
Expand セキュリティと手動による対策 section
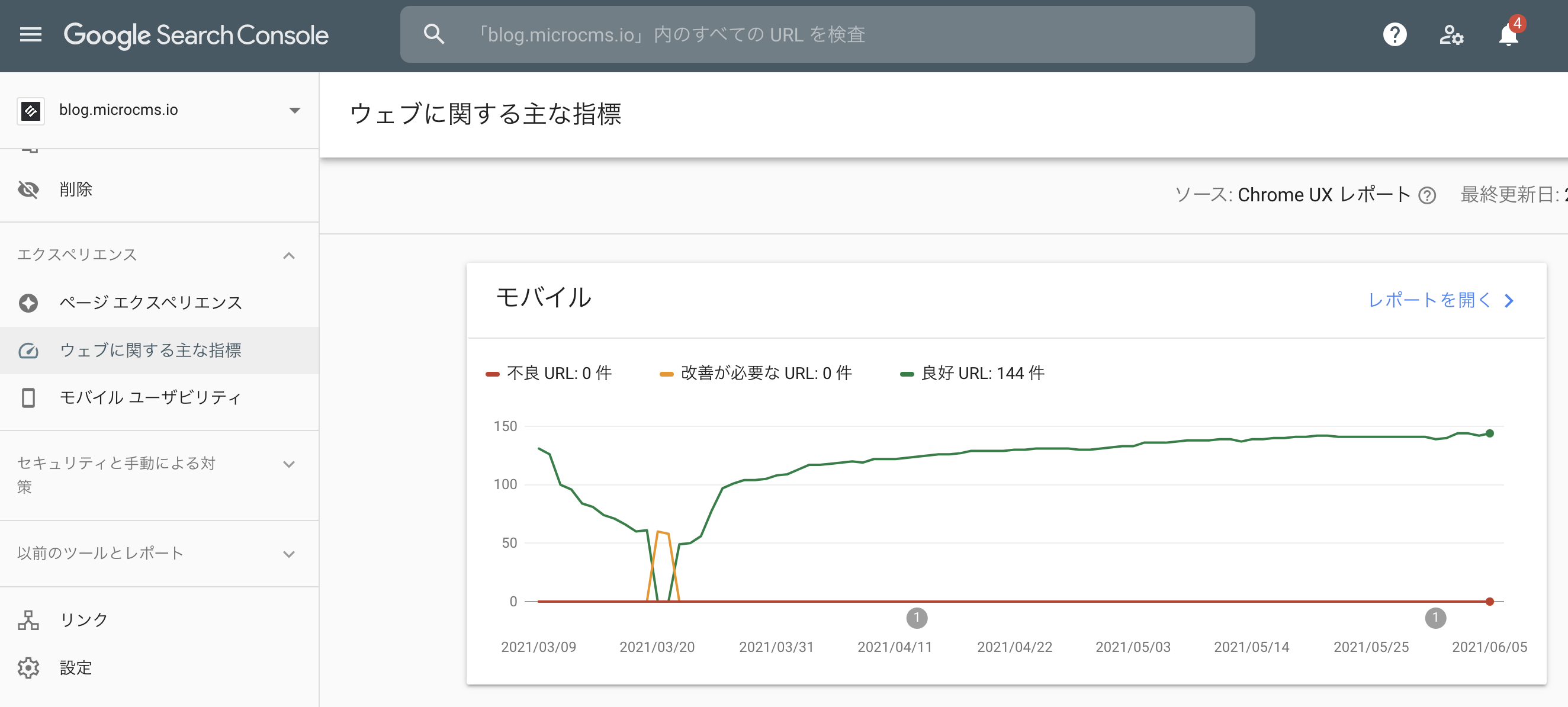tap(288, 464)
